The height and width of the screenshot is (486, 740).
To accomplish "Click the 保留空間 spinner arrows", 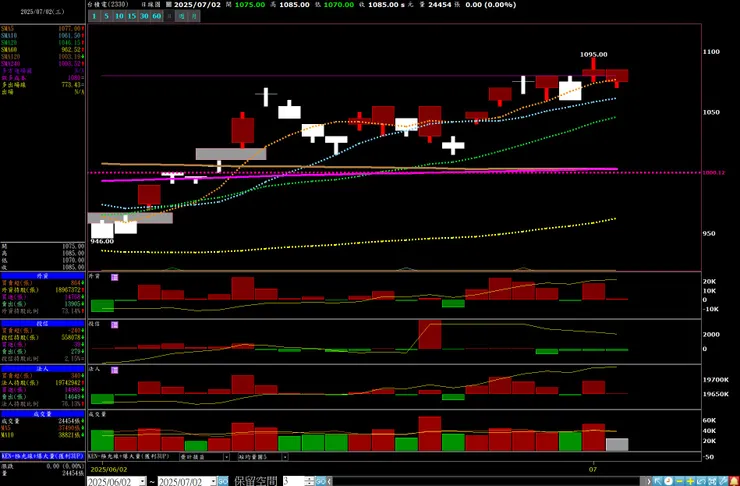I will 310,481.
